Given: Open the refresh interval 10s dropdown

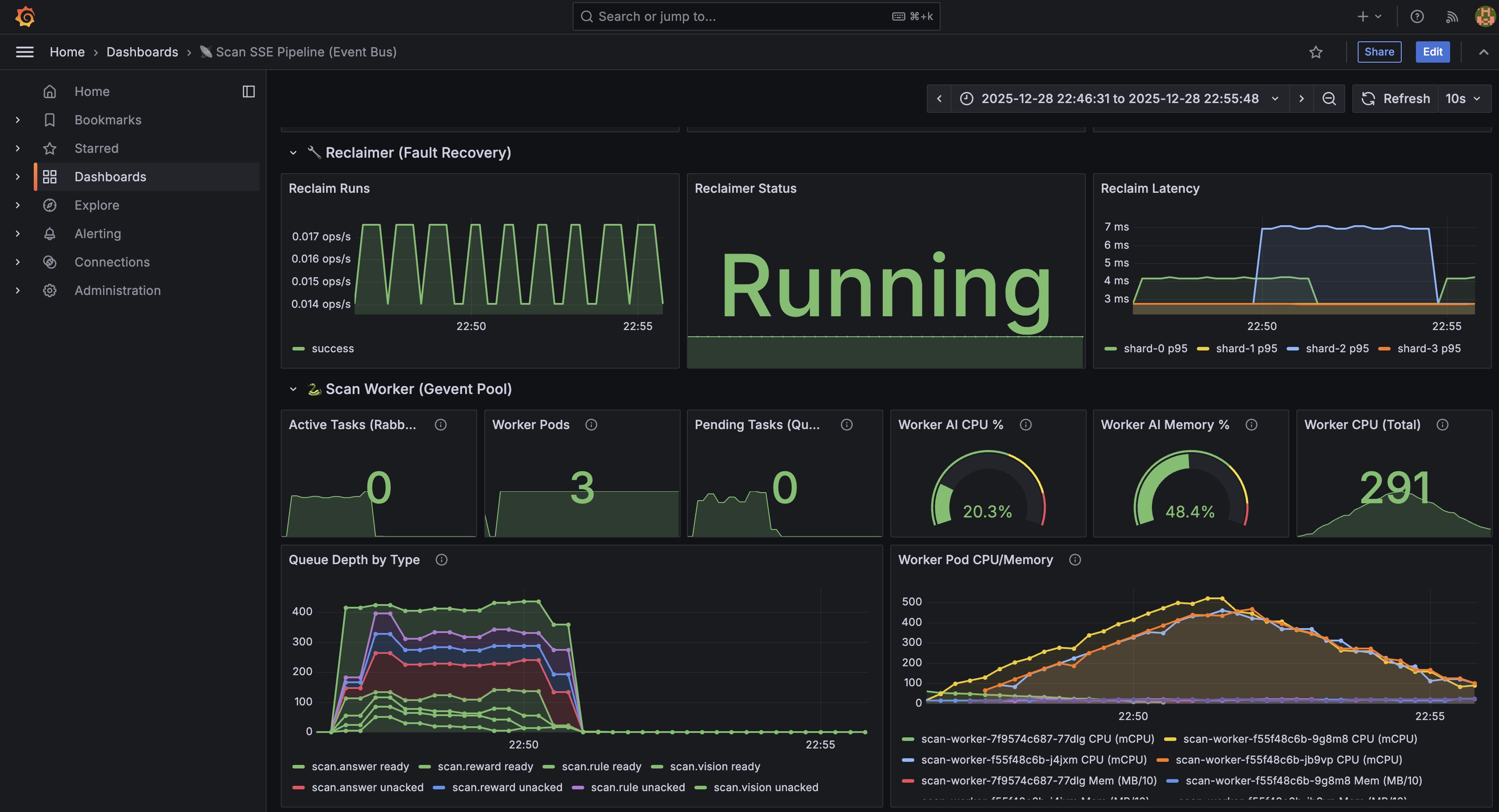Looking at the screenshot, I should point(1463,99).
